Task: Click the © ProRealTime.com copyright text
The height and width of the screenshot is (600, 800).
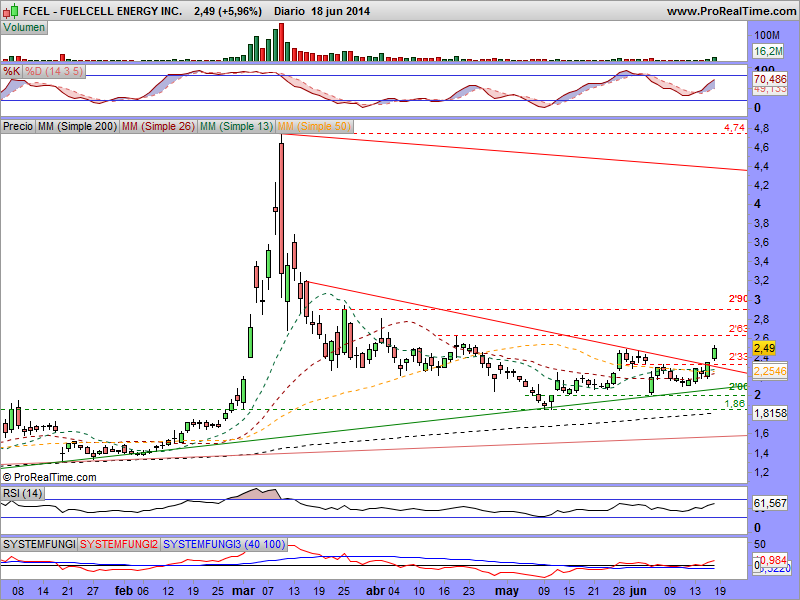Action: coord(49,478)
